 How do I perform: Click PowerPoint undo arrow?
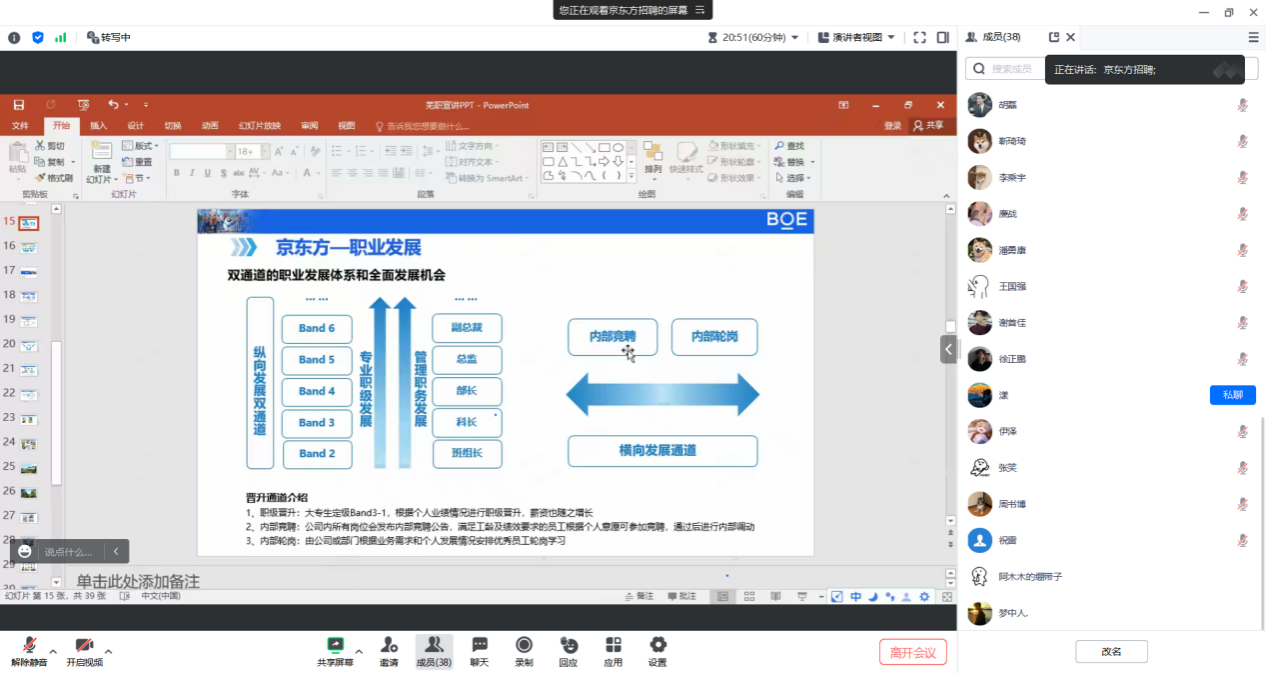click(113, 105)
